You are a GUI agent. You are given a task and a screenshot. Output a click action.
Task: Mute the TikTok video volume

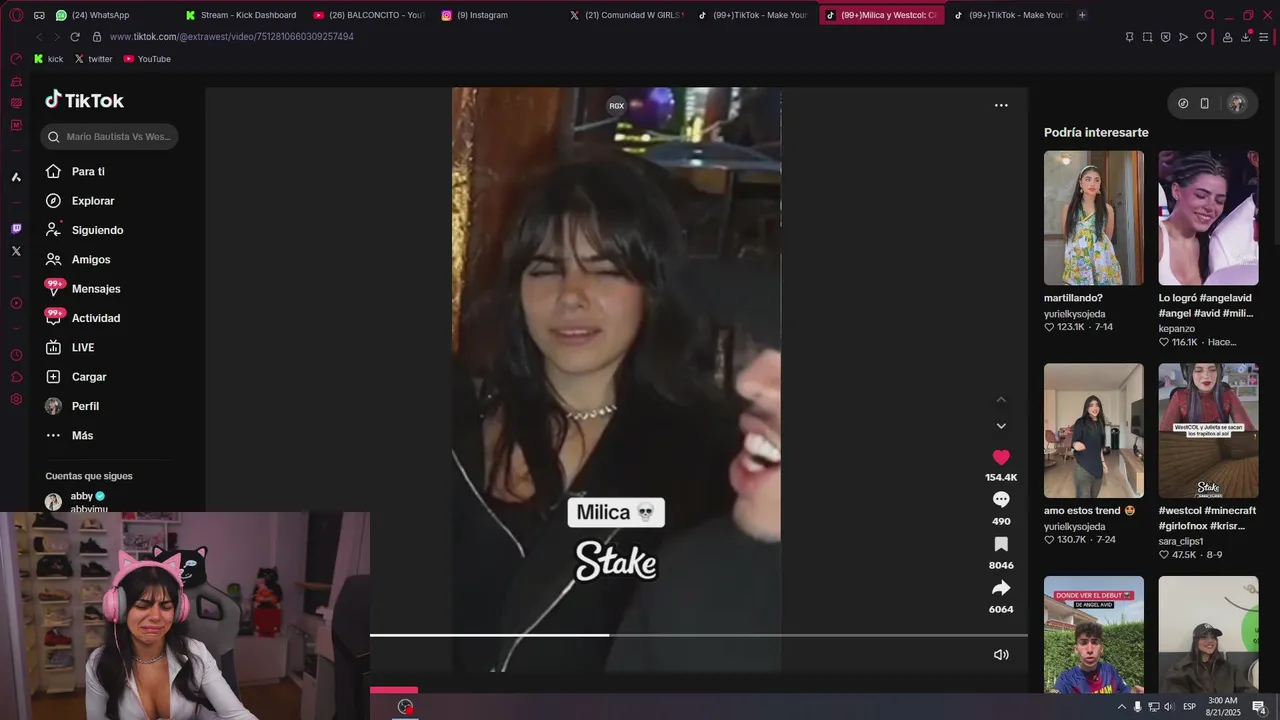click(1001, 655)
